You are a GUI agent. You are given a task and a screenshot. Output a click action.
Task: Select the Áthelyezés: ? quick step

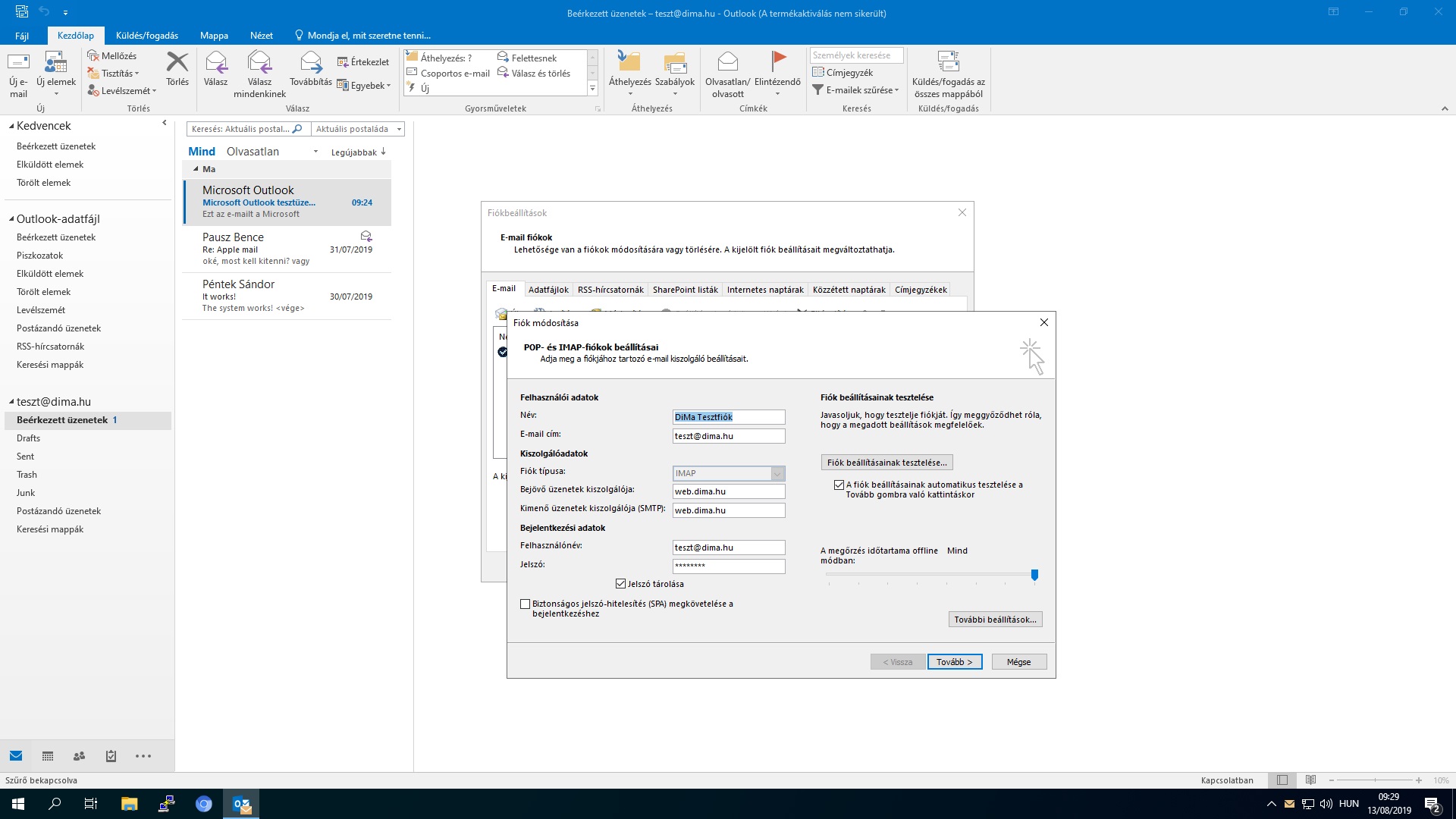pyautogui.click(x=446, y=58)
